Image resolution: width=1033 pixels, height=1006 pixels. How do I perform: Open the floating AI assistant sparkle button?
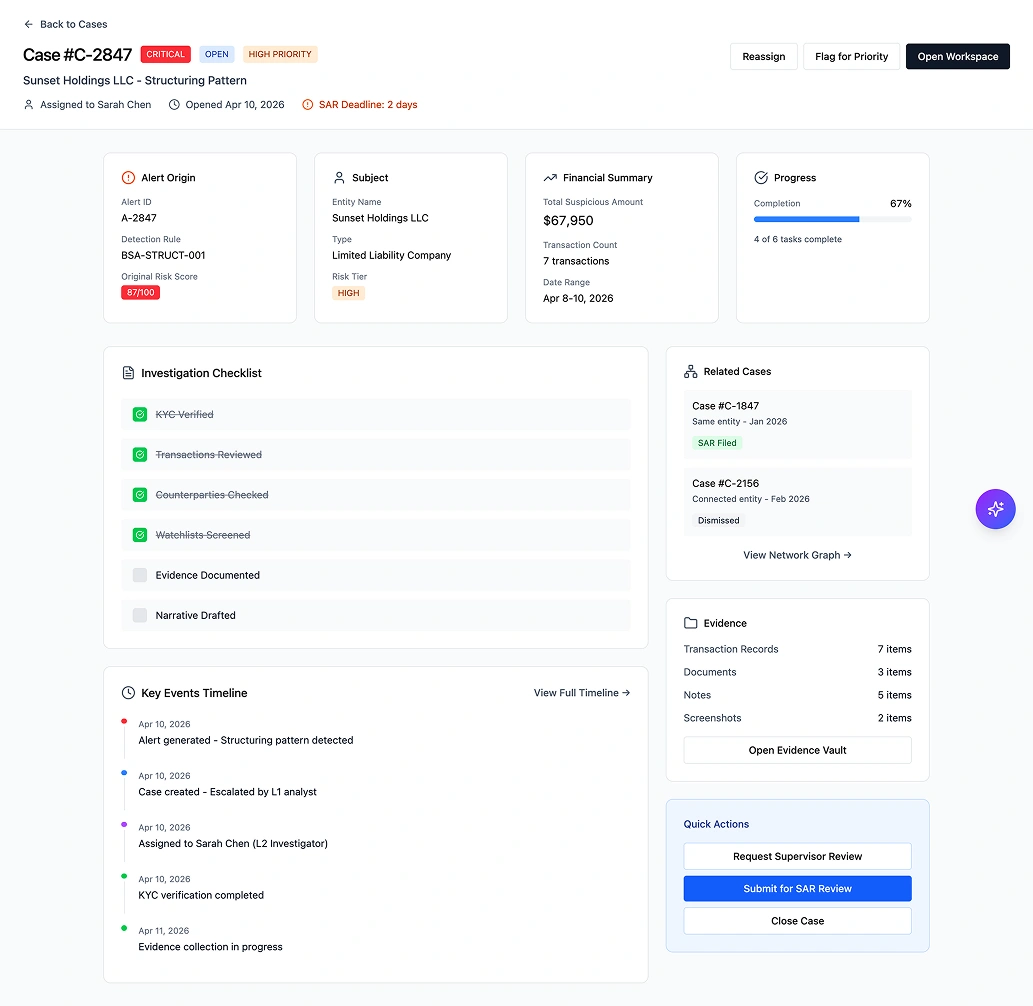point(995,509)
